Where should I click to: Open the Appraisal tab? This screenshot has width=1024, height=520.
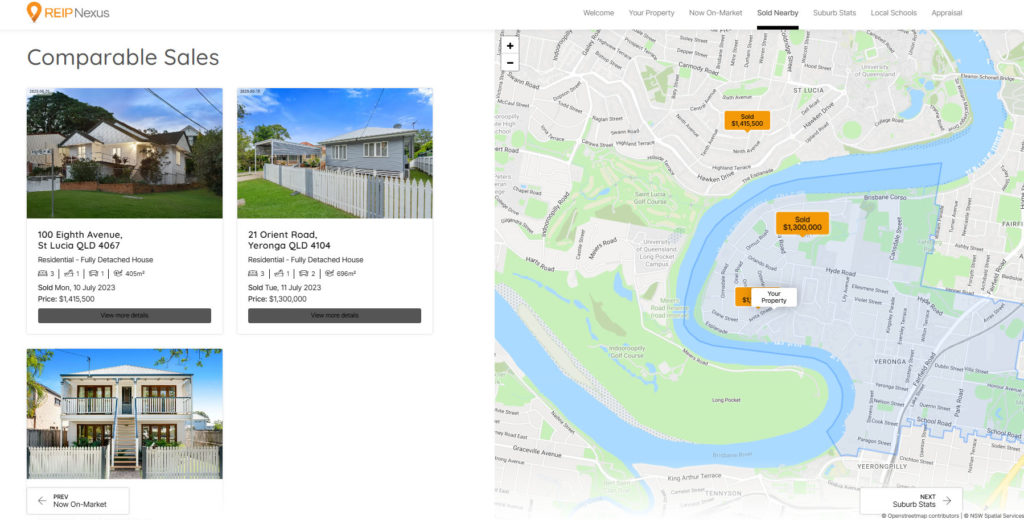(x=946, y=13)
